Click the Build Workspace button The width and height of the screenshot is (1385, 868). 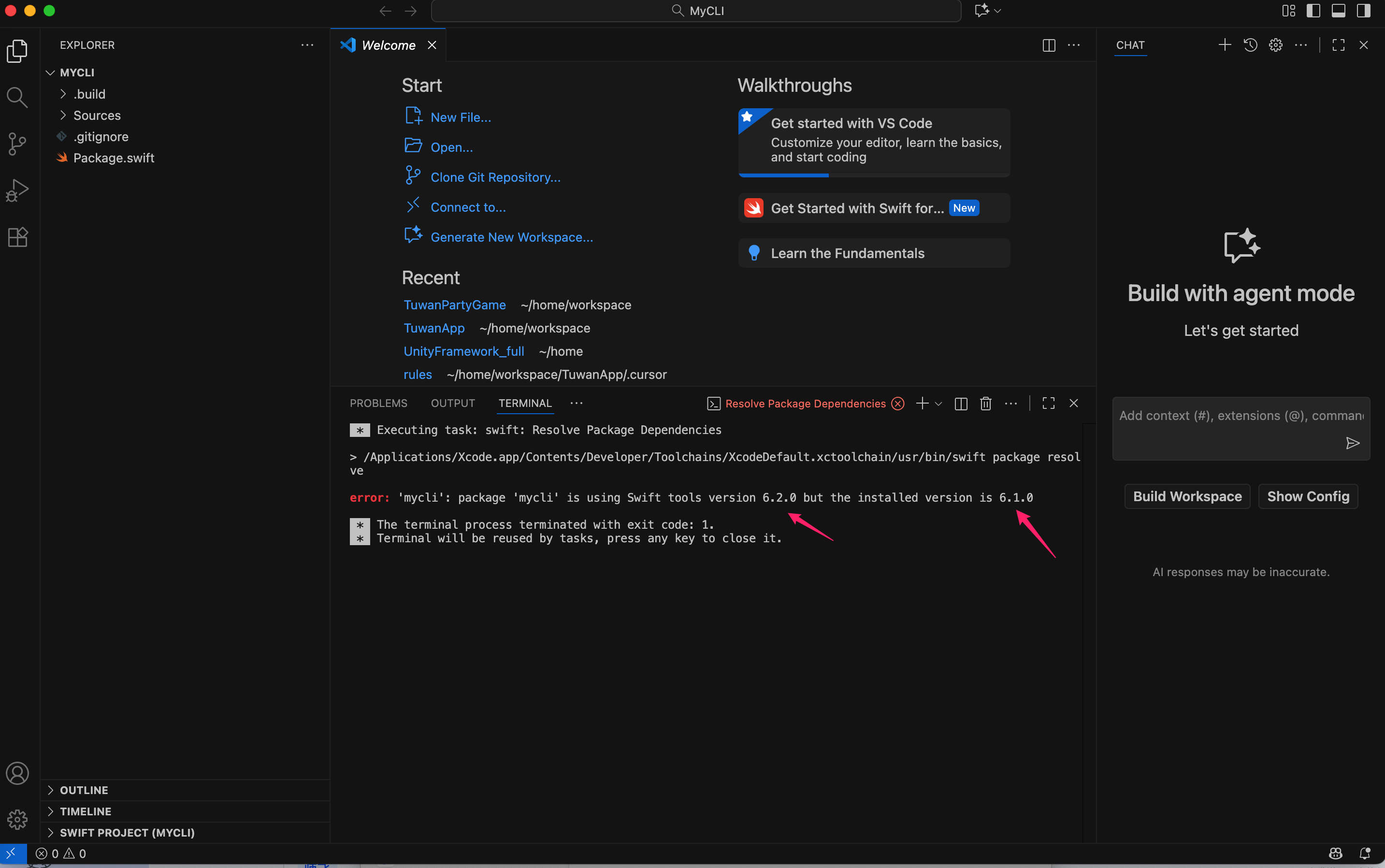(x=1187, y=496)
